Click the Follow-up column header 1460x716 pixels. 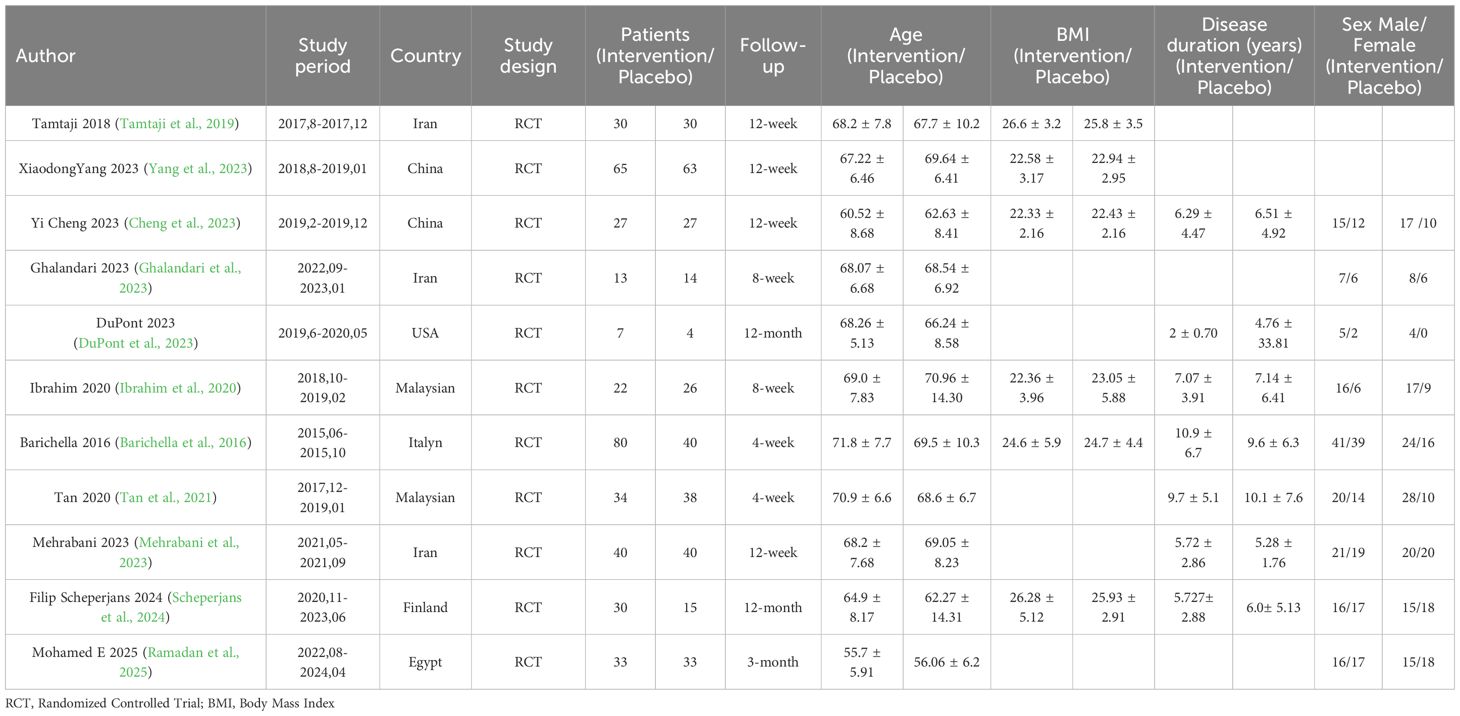pos(772,56)
